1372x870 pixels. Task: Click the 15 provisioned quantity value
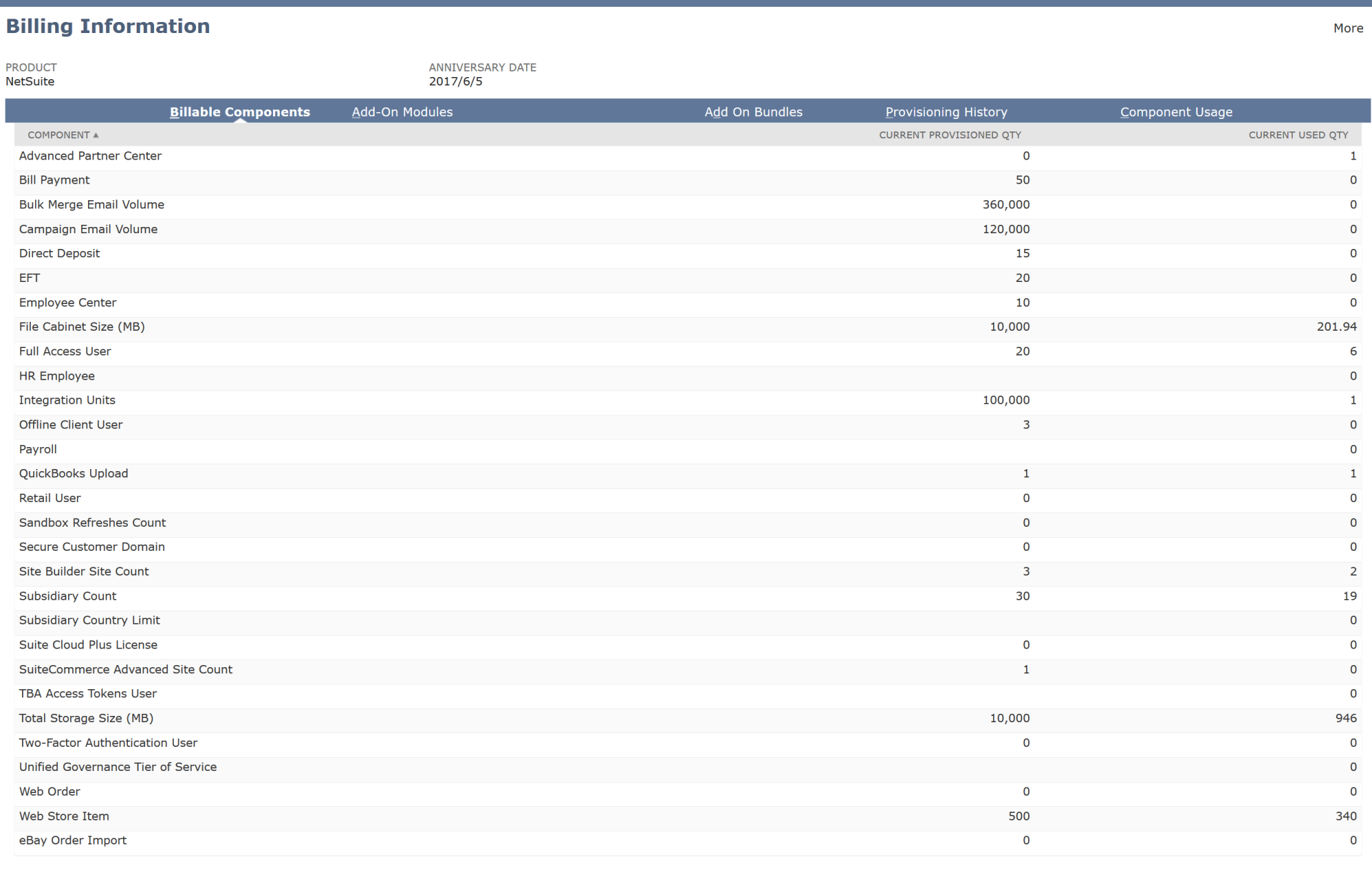[1023, 254]
